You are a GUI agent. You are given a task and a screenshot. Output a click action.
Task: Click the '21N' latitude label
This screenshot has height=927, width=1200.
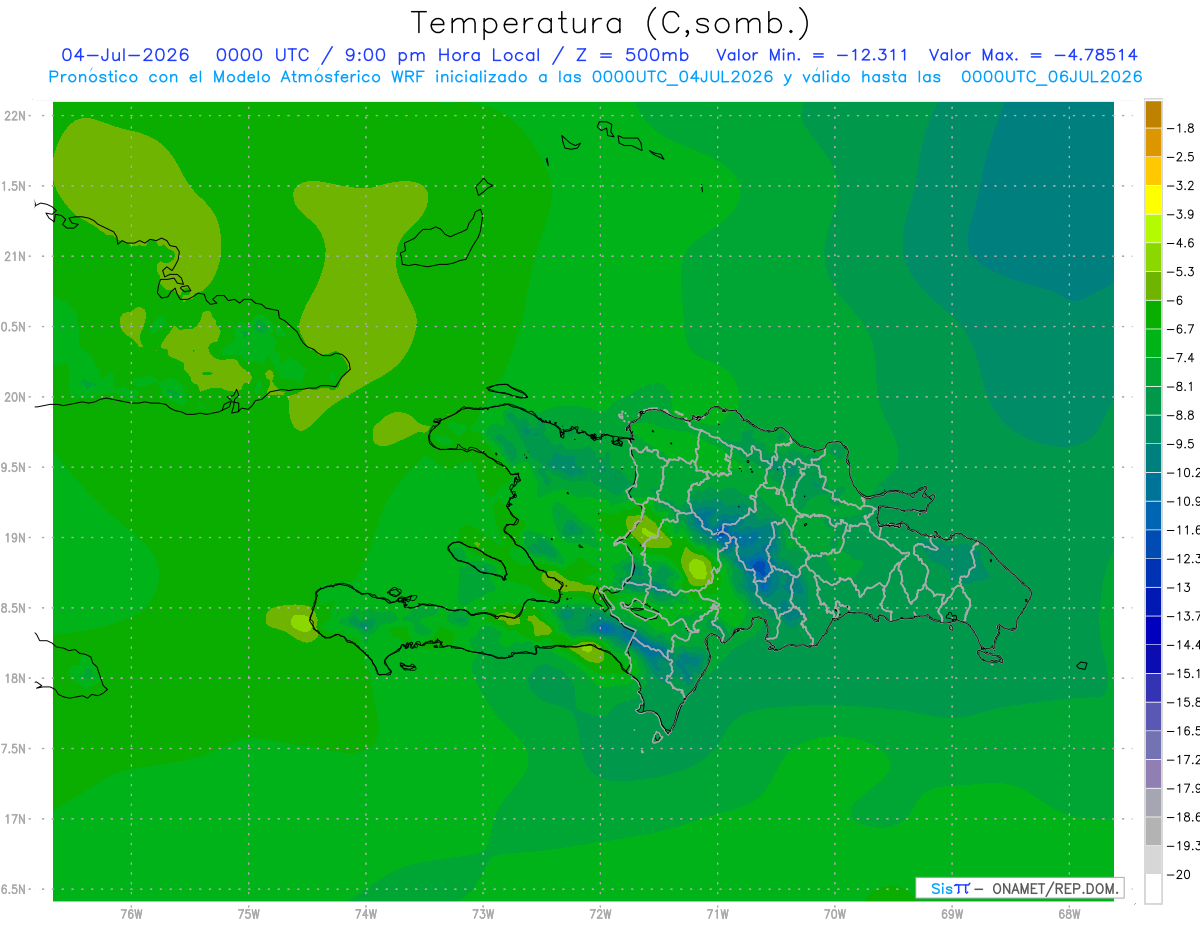(x=14, y=256)
